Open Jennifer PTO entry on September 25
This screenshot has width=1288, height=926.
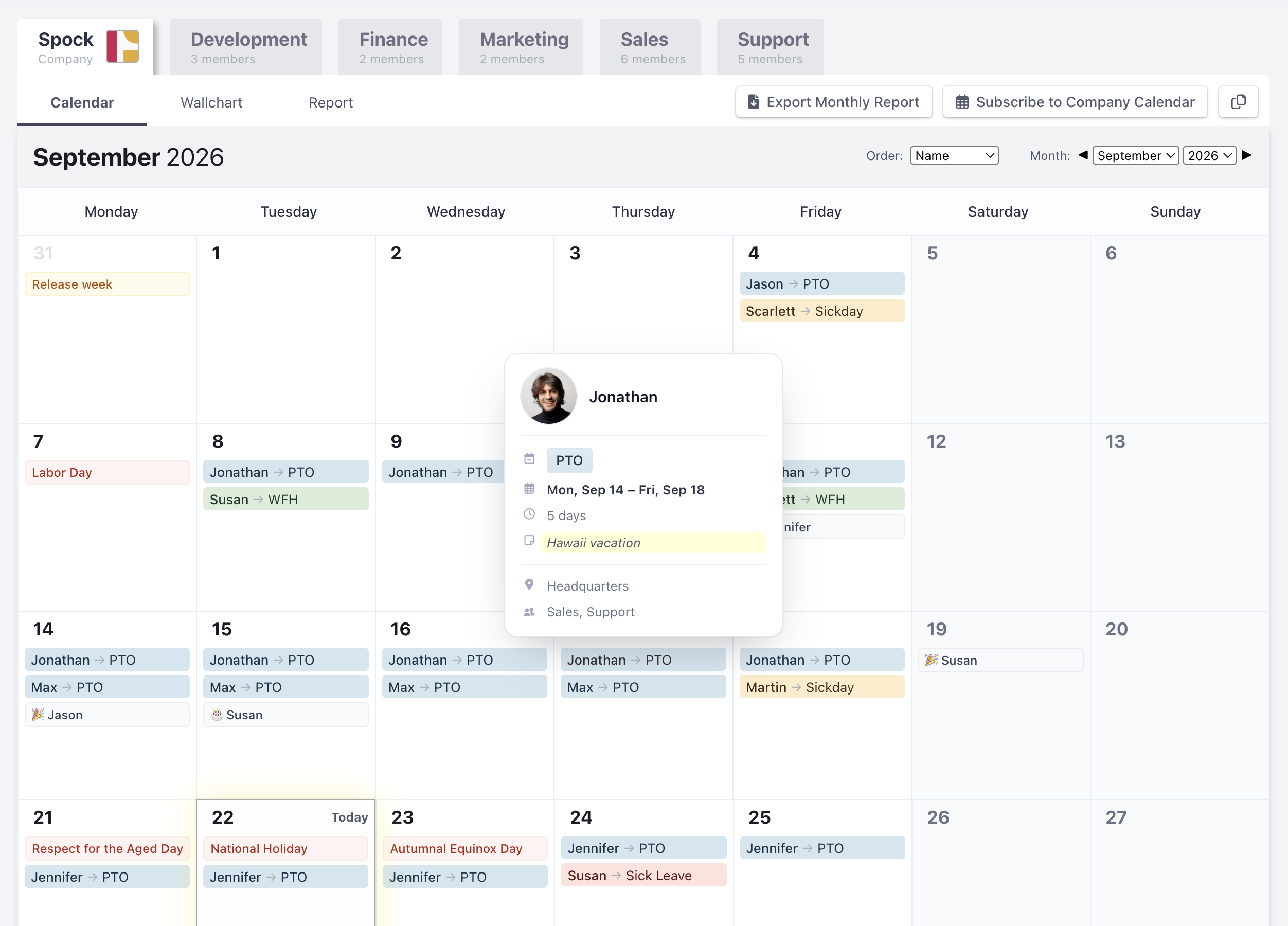(x=822, y=848)
